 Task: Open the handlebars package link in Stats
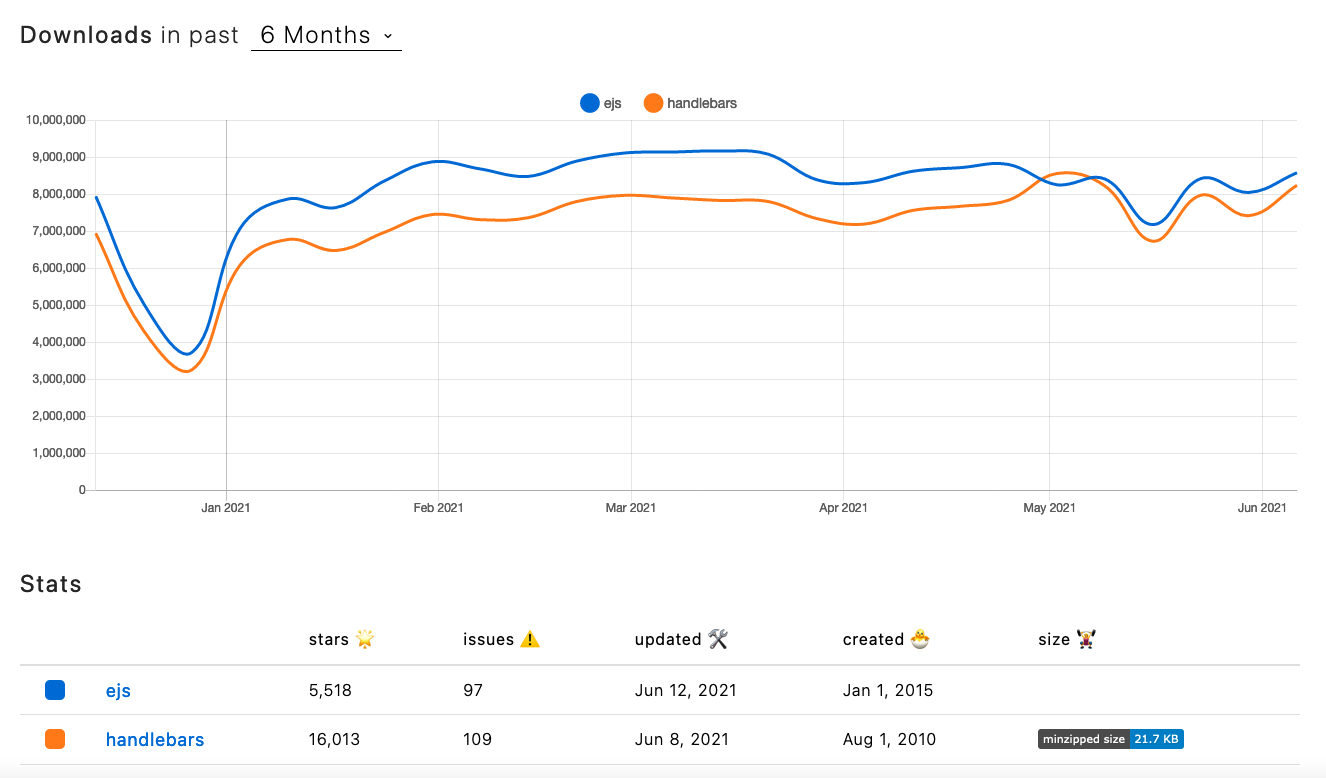[155, 740]
